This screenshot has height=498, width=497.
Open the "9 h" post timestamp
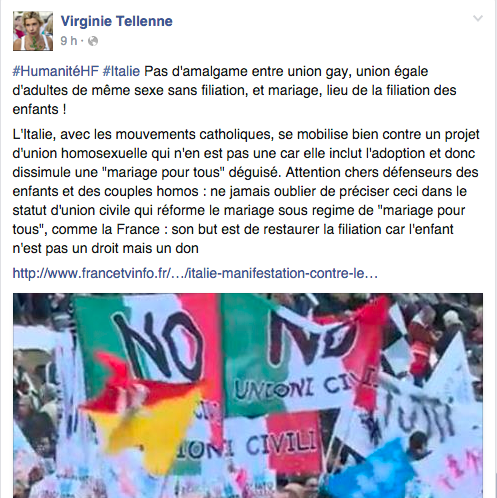pos(69,41)
